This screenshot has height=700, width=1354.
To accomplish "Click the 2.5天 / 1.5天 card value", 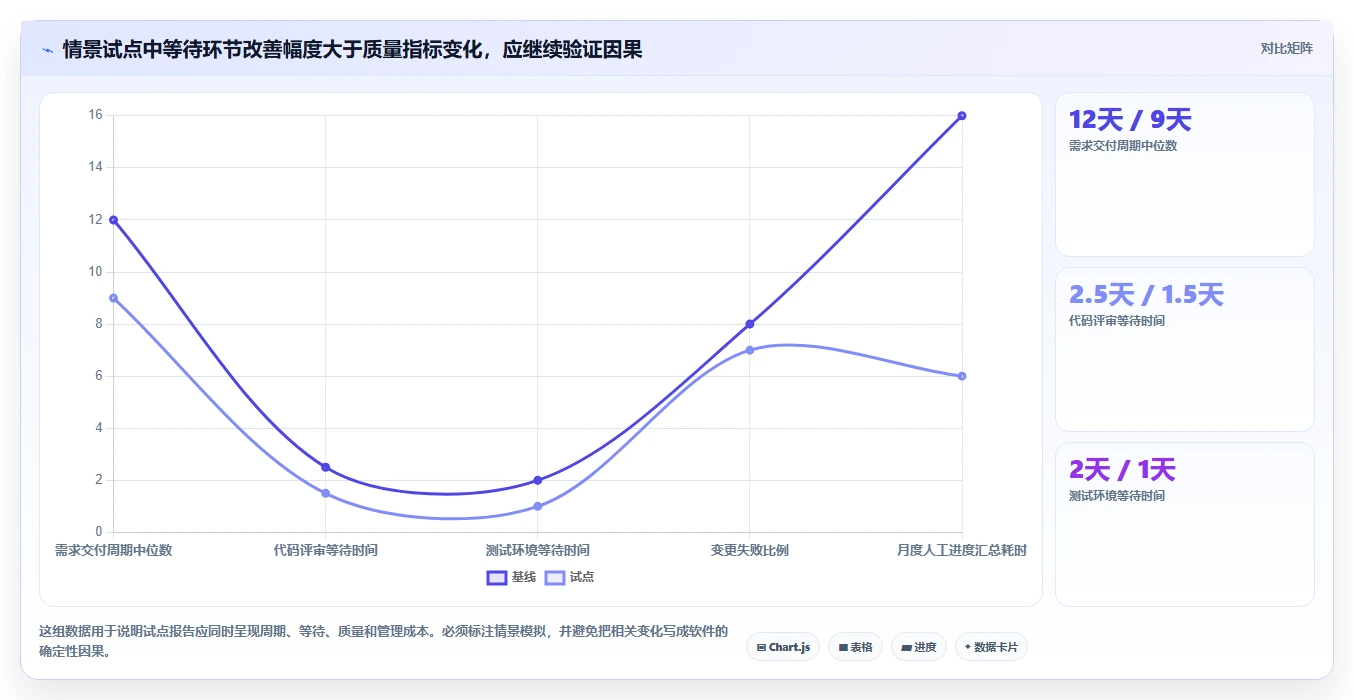I will (x=1146, y=295).
